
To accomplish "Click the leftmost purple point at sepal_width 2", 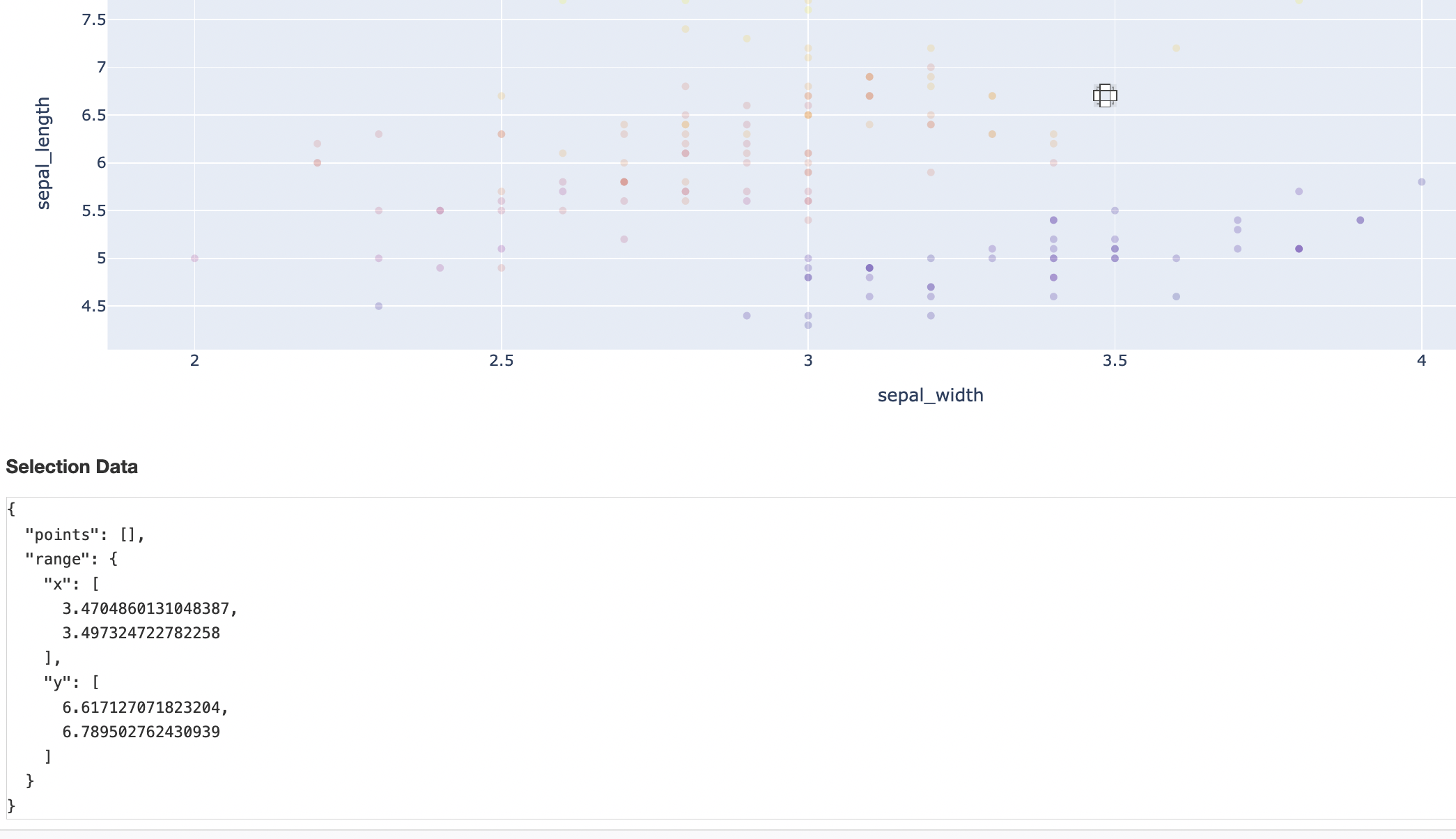I will tap(194, 258).
